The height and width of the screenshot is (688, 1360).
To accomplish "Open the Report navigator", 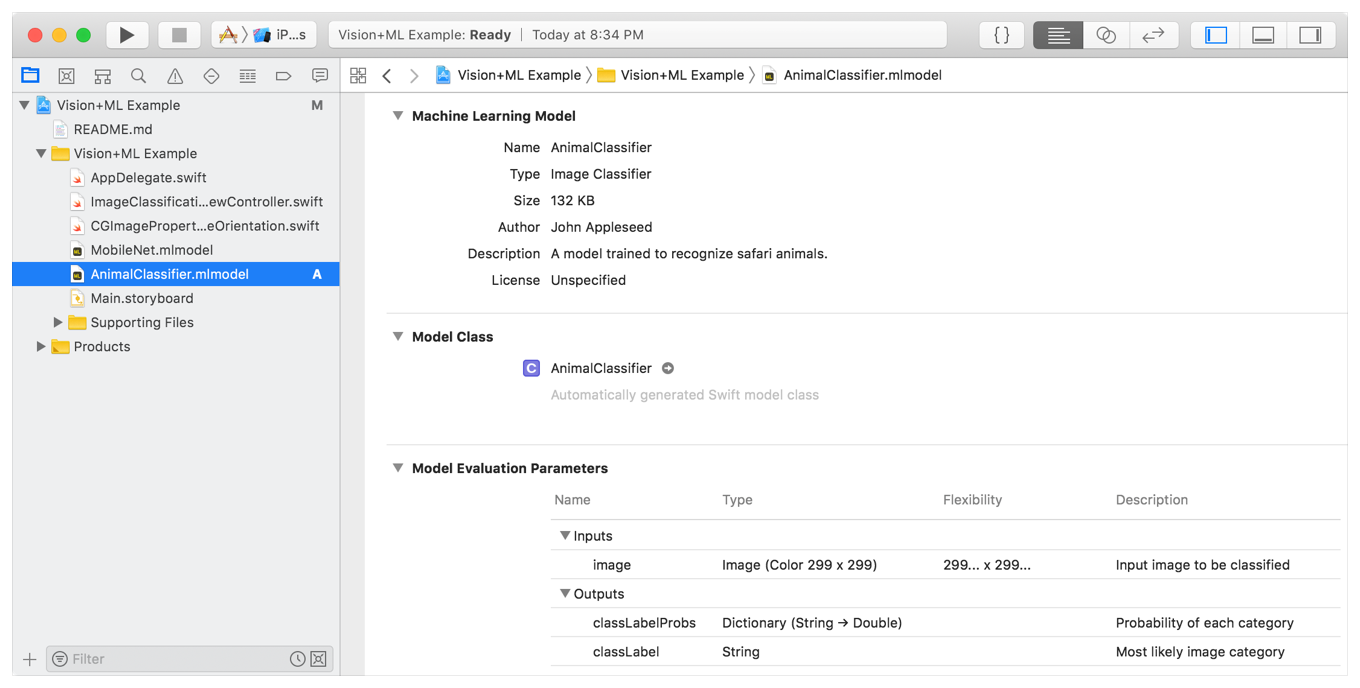I will pos(320,76).
